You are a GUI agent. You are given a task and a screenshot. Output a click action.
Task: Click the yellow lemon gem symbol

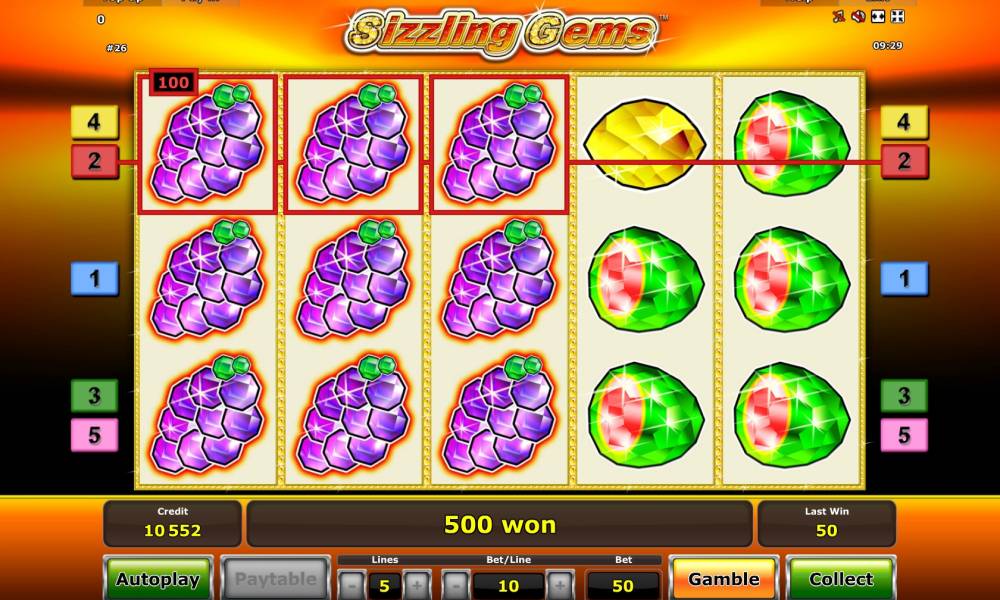pyautogui.click(x=645, y=144)
